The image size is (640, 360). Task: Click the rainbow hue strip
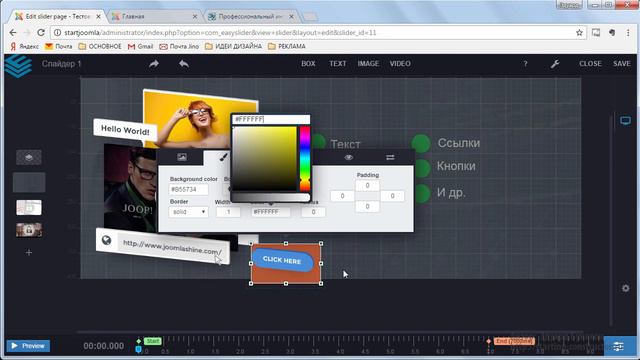pyautogui.click(x=305, y=158)
